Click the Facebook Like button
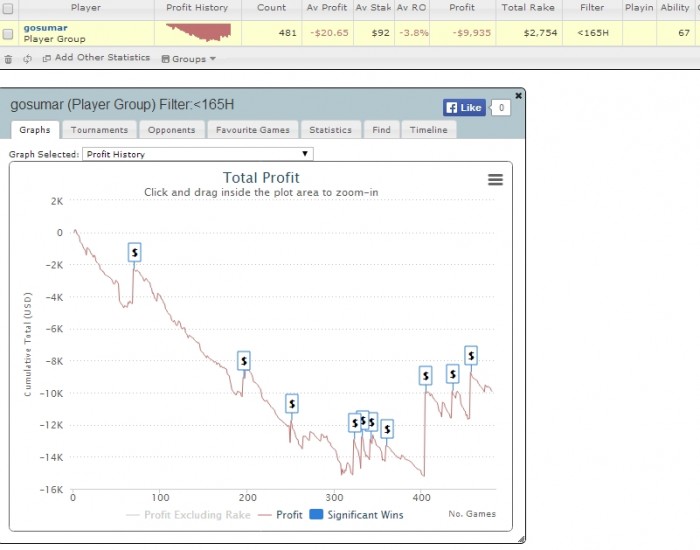Image resolution: width=700 pixels, height=550 pixels. pos(464,108)
